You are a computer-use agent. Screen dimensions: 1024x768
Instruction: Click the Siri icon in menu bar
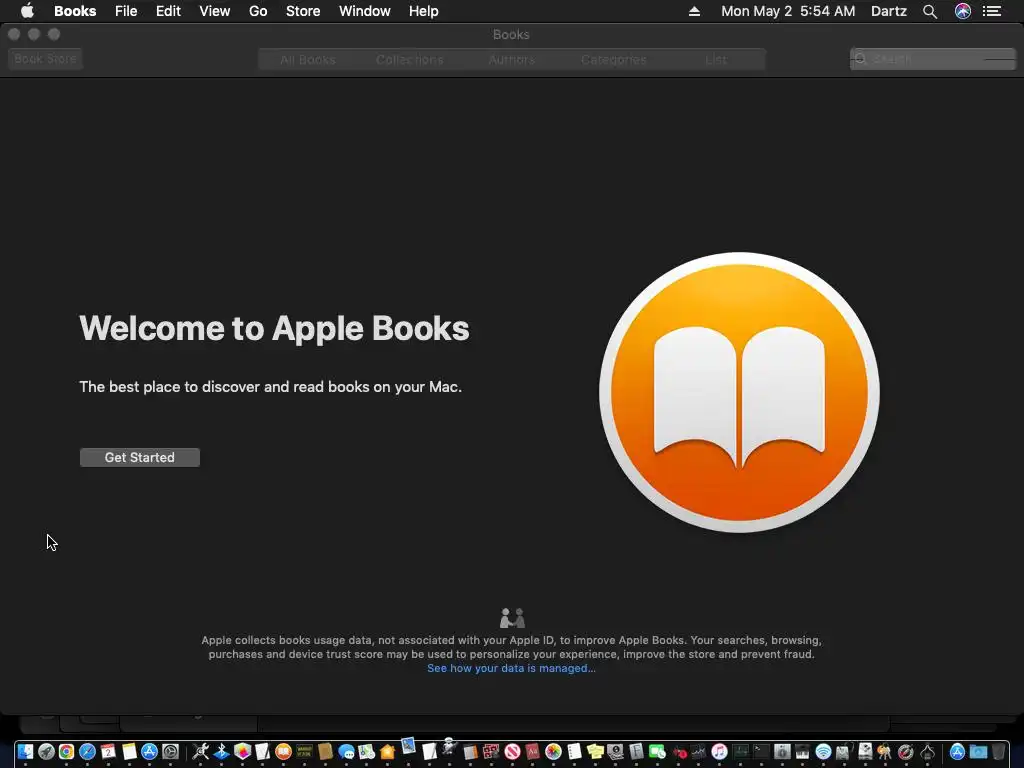tap(963, 11)
